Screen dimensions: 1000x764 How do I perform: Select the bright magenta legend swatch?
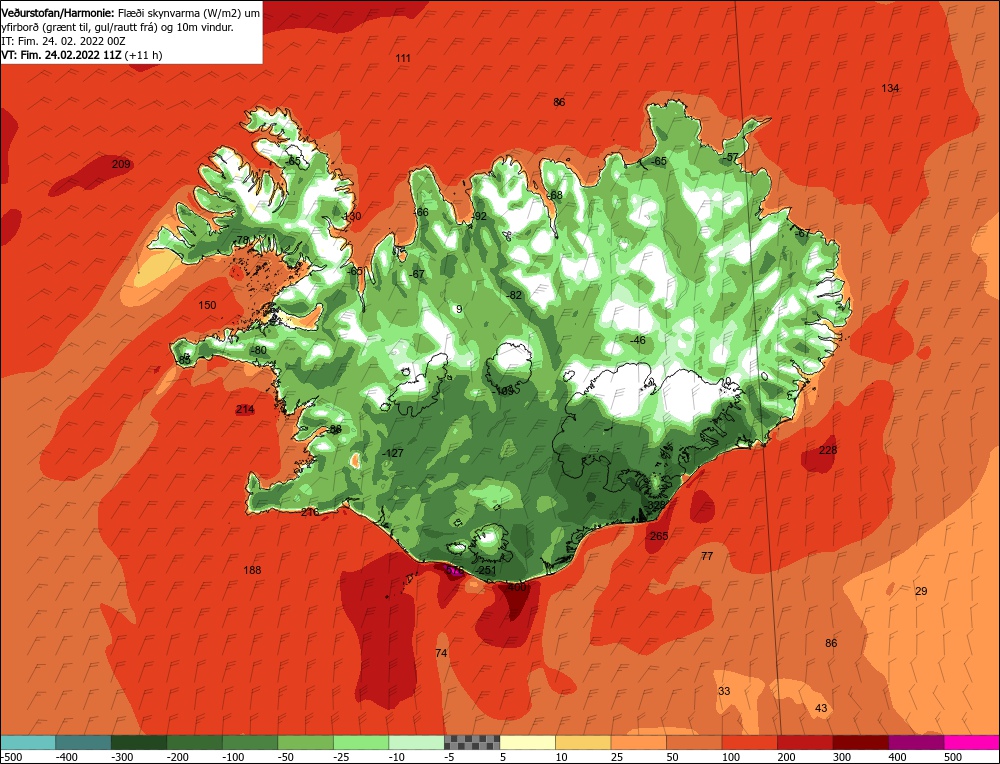(971, 742)
